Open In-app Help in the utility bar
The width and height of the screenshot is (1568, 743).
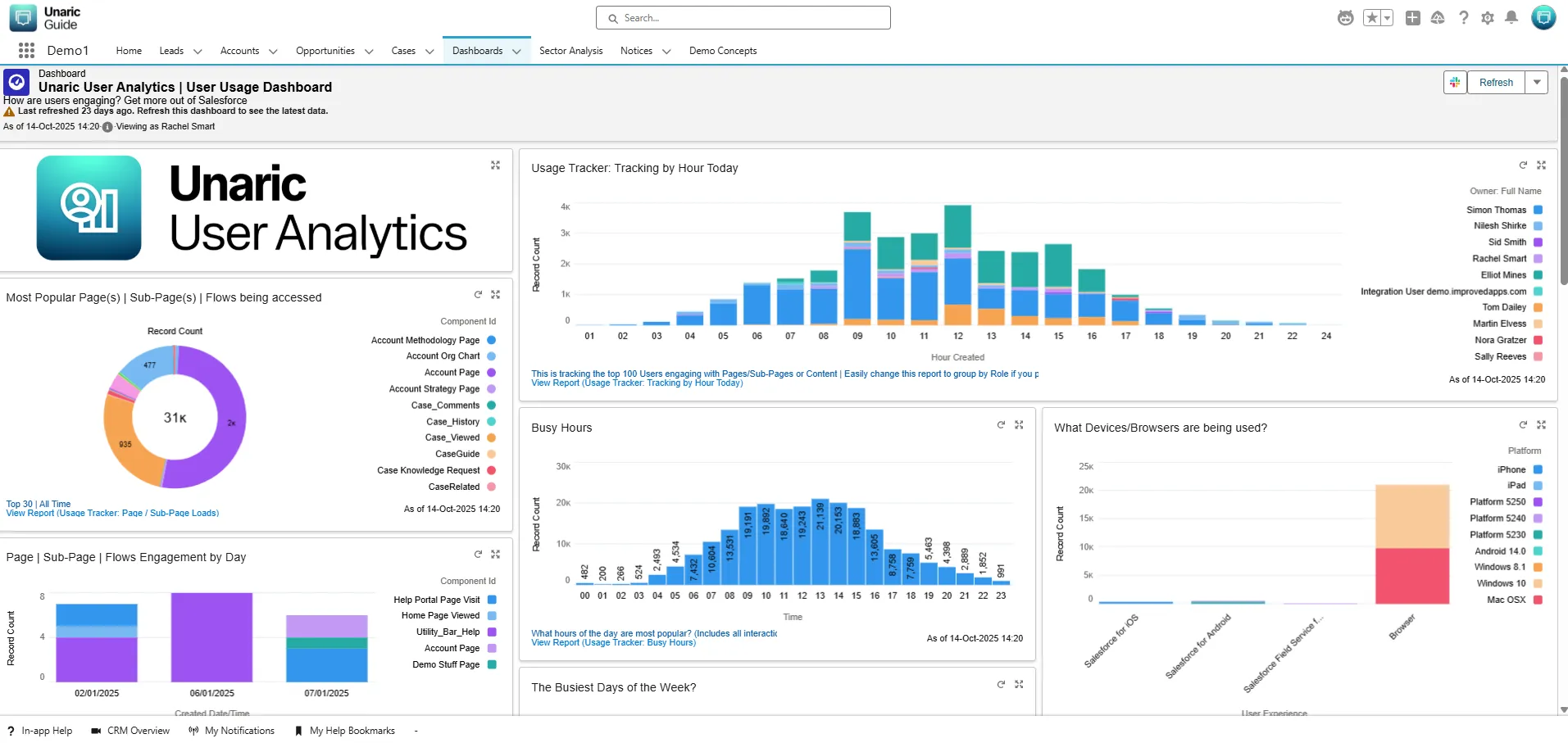[x=39, y=731]
